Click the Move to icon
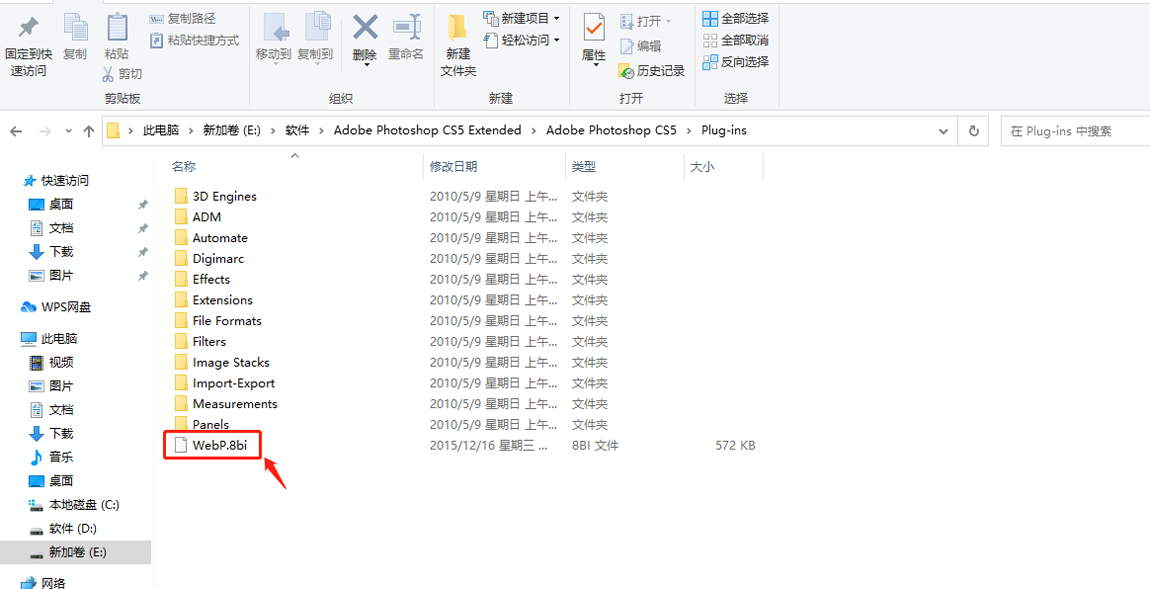This screenshot has height=589, width=1150. click(x=273, y=28)
